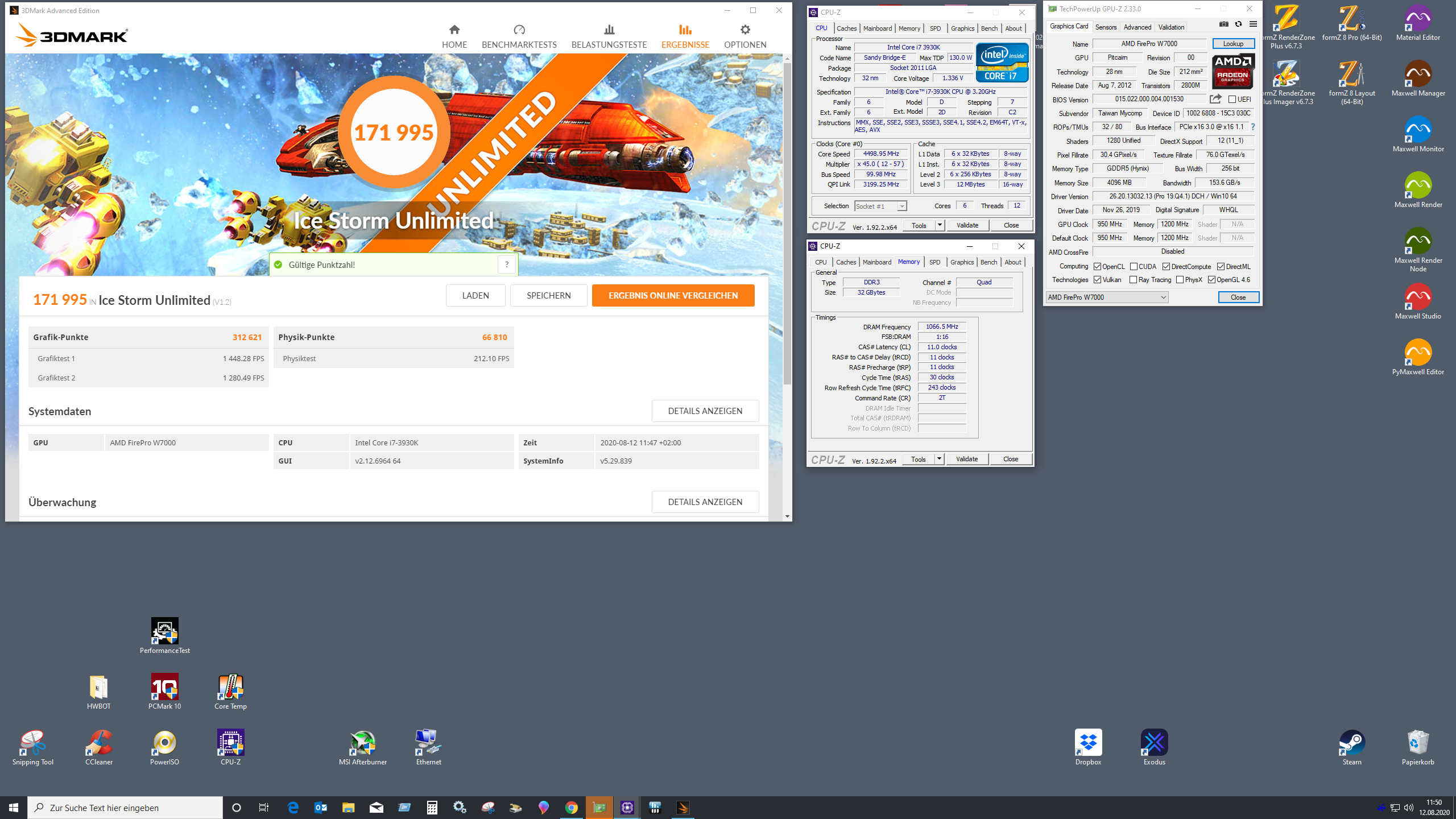Click the taskbar clock and date

pos(1434,808)
